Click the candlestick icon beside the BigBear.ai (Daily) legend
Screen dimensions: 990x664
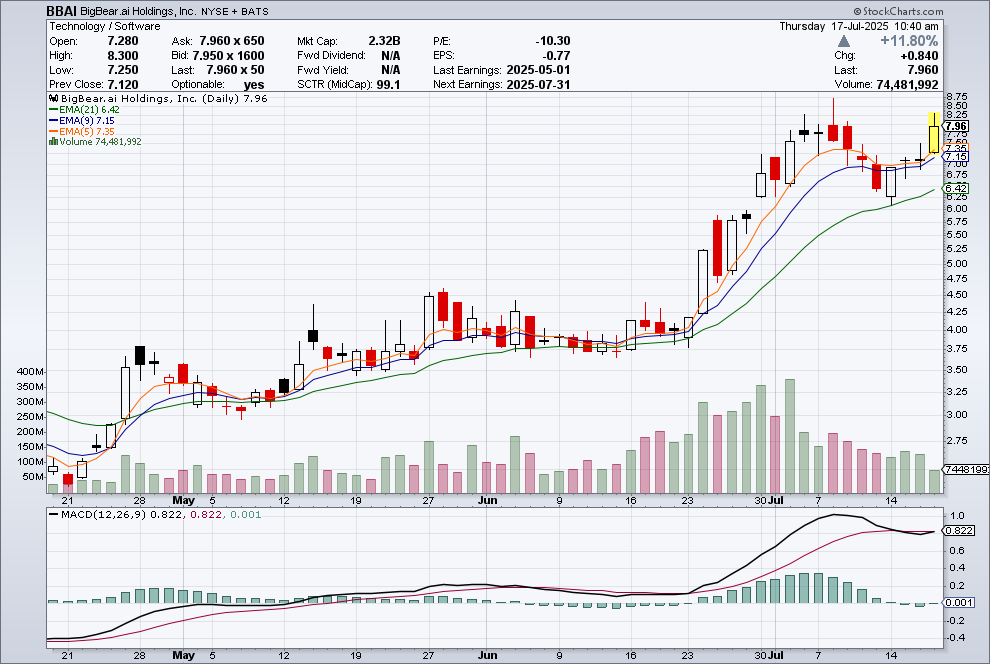click(54, 98)
